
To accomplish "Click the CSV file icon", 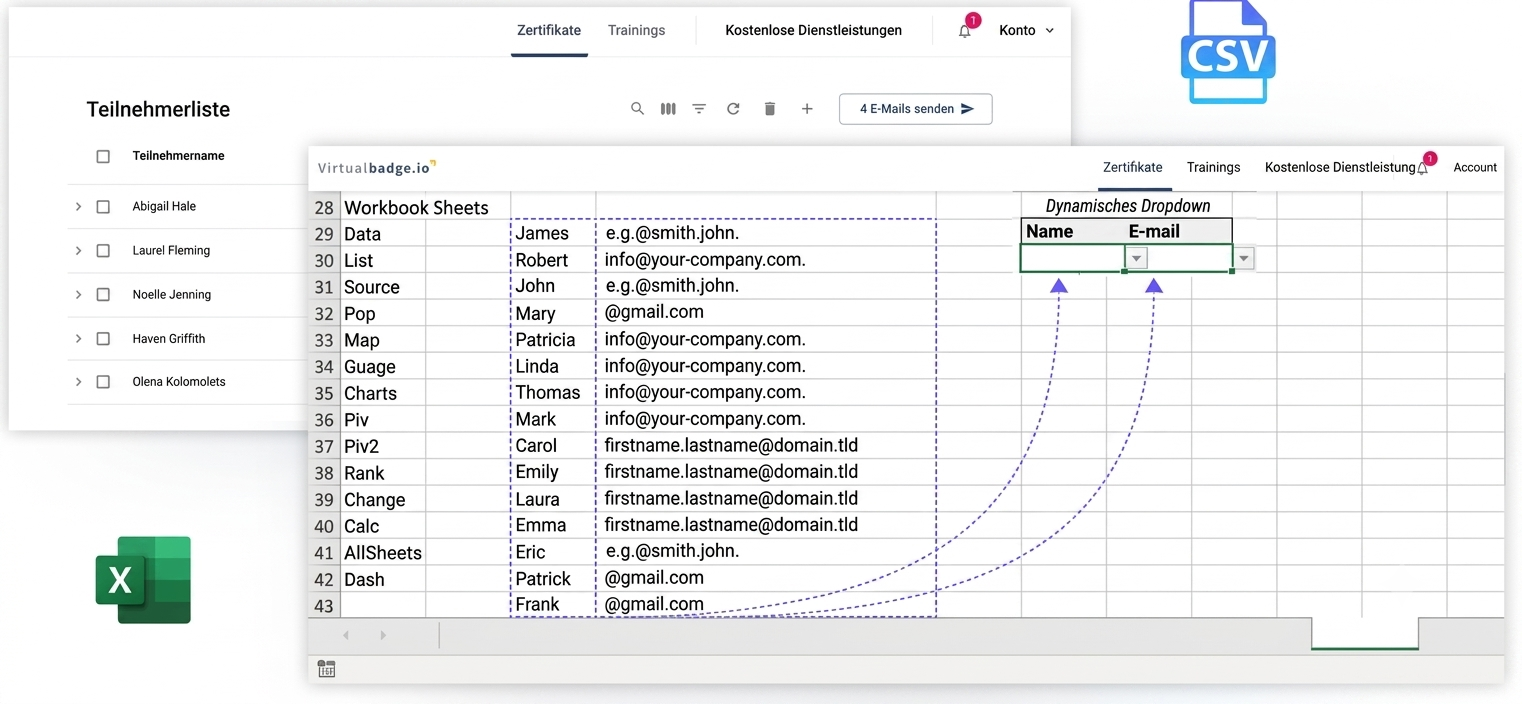I will (1227, 52).
